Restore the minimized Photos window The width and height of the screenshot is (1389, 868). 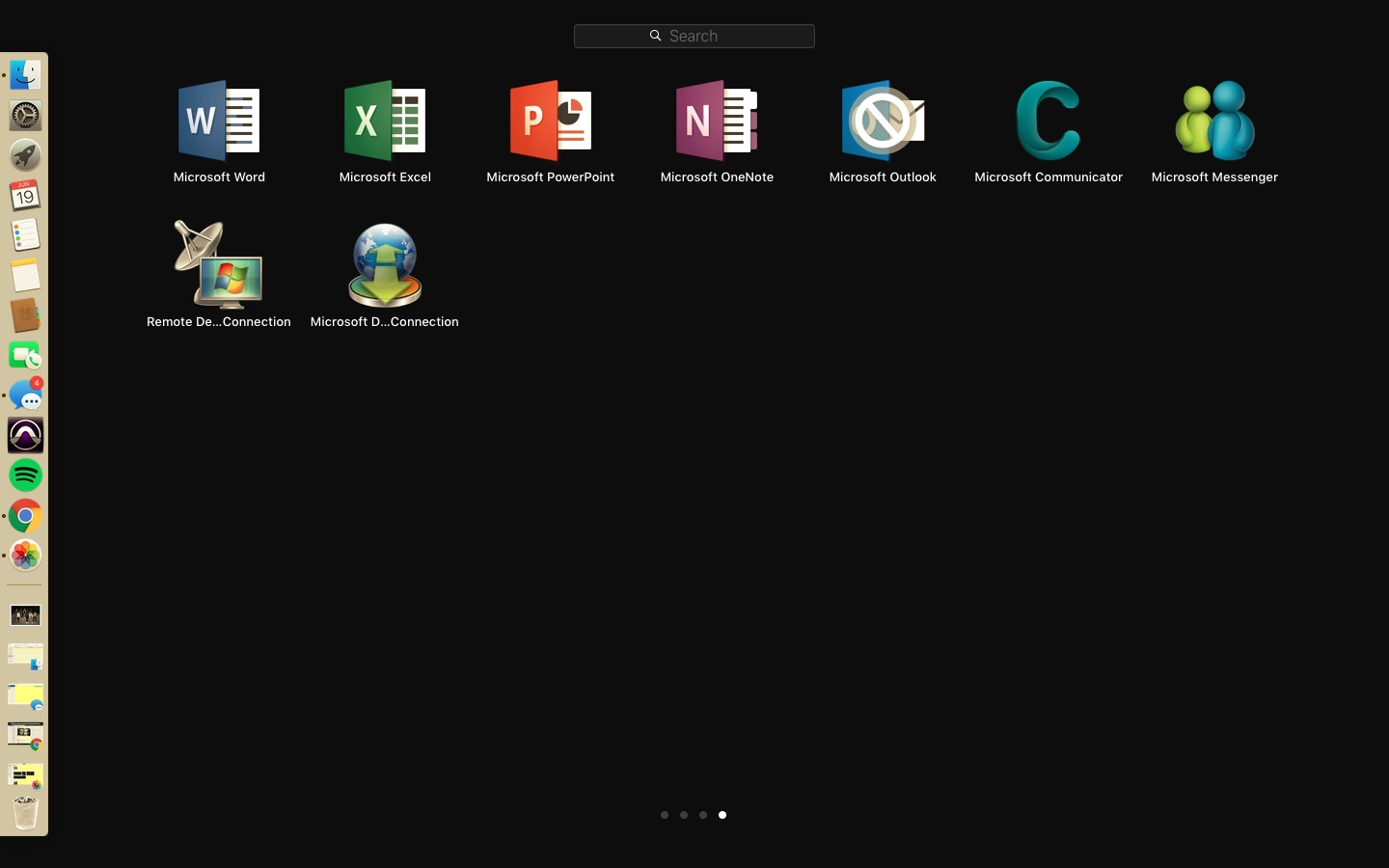25,776
